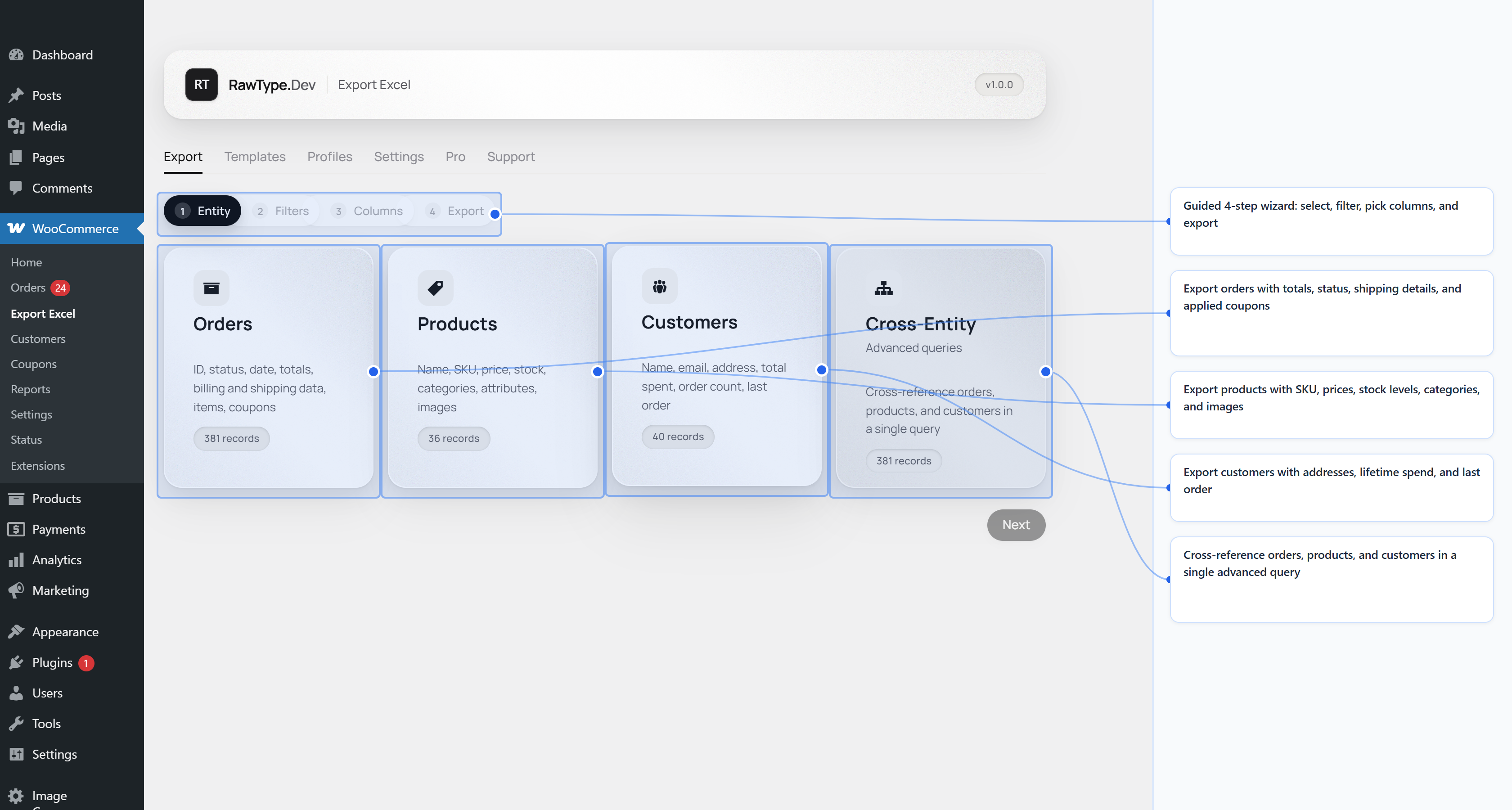Open WooCommerce Coupons submenu link

point(34,364)
